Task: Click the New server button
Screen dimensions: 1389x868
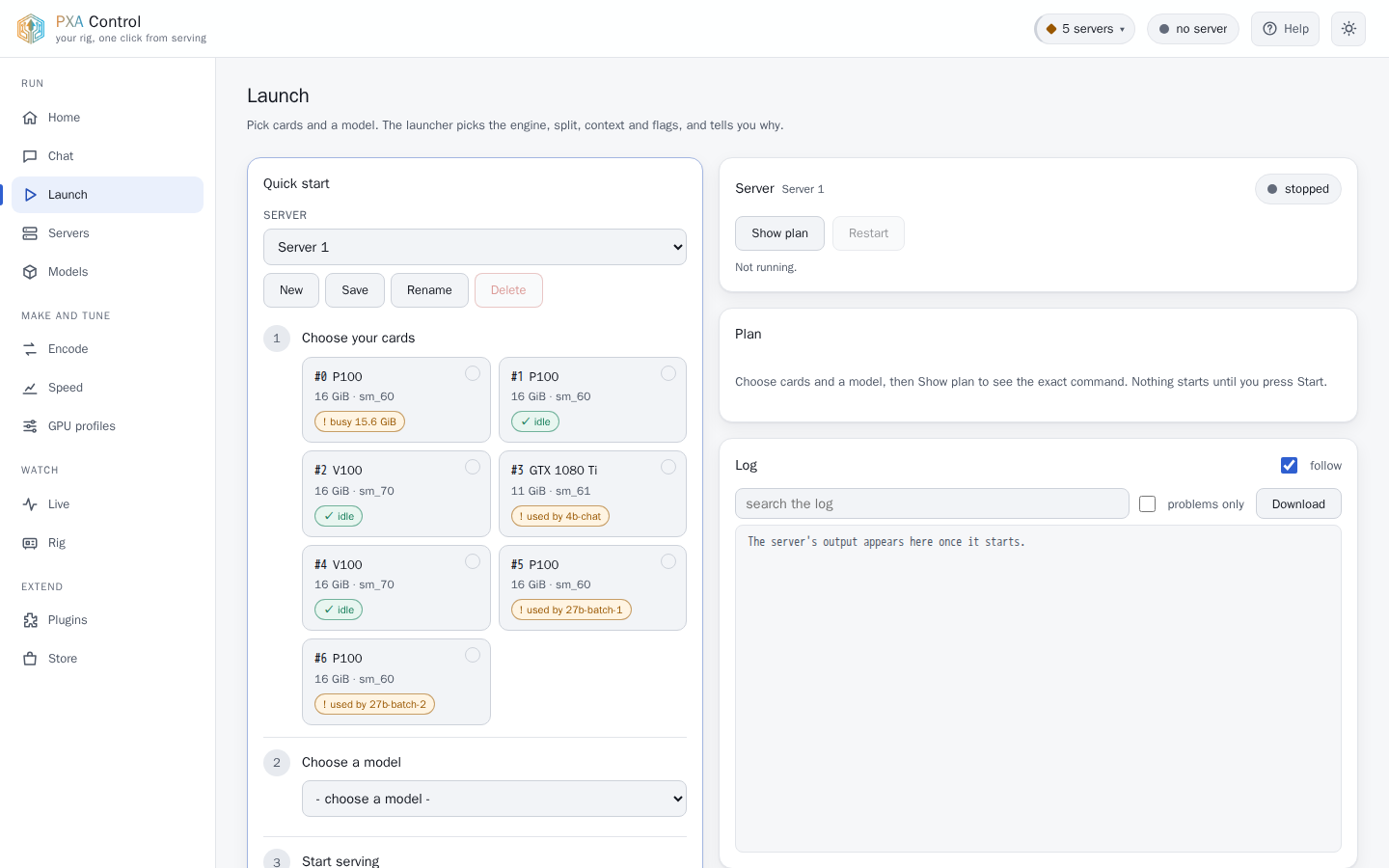Action: pyautogui.click(x=291, y=290)
